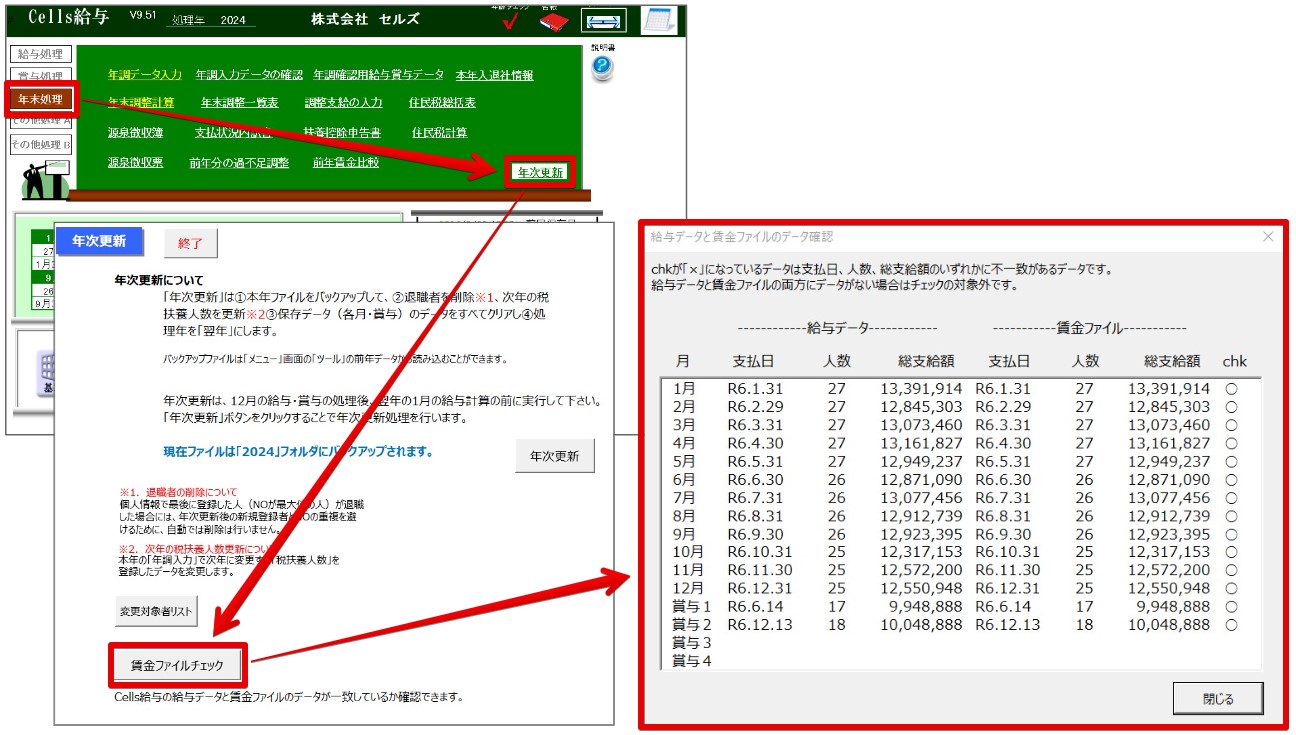The width and height of the screenshot is (1296, 735).
Task: Click the 終了 button in the dialog
Action: tap(190, 242)
